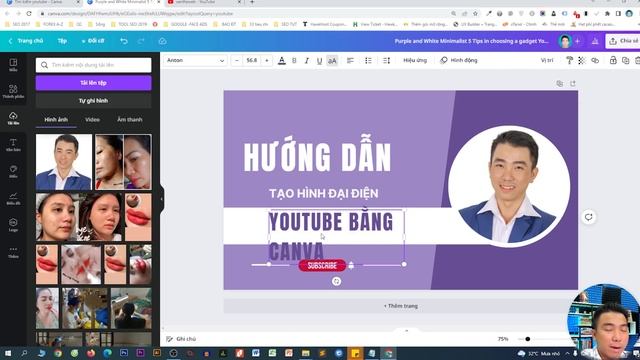Open the text color picker (A icon)

tap(282, 60)
